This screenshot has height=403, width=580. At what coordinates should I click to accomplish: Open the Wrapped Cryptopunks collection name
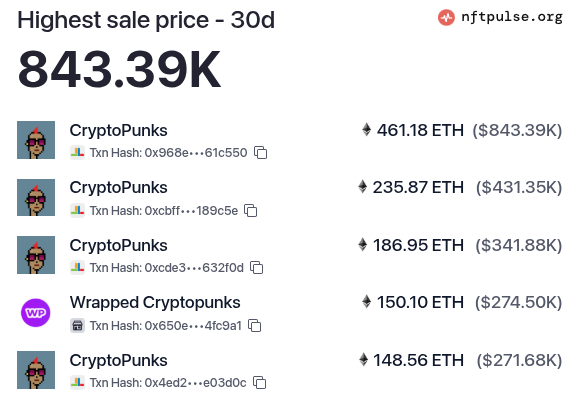[x=155, y=303]
